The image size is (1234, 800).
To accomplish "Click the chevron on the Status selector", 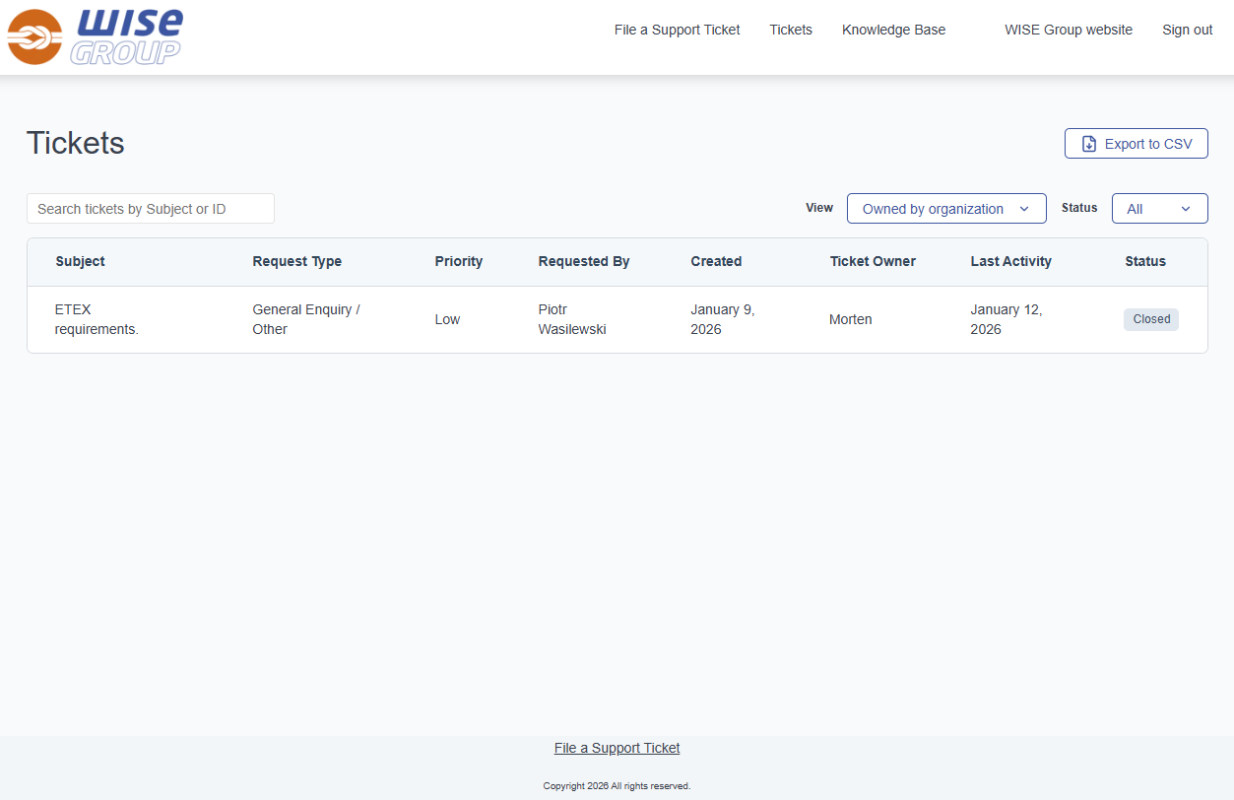I will tap(1183, 208).
